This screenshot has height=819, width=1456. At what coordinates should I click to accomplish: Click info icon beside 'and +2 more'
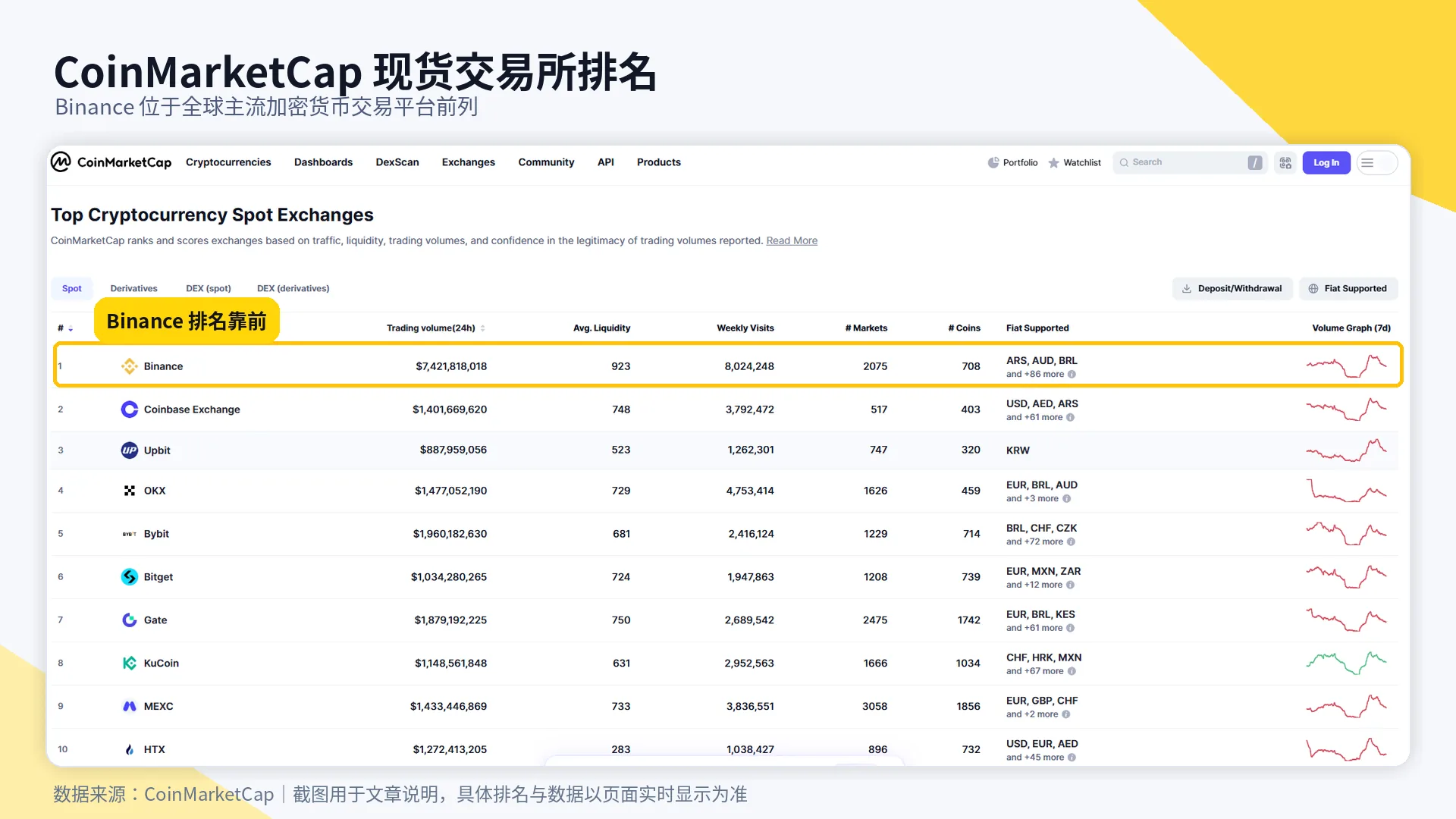pos(1065,715)
